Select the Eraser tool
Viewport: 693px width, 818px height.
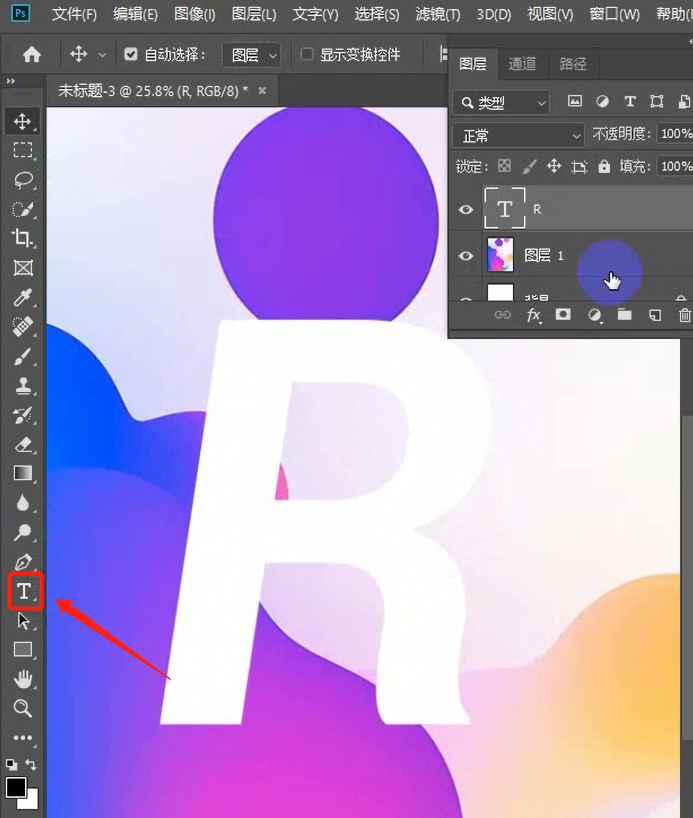point(22,444)
